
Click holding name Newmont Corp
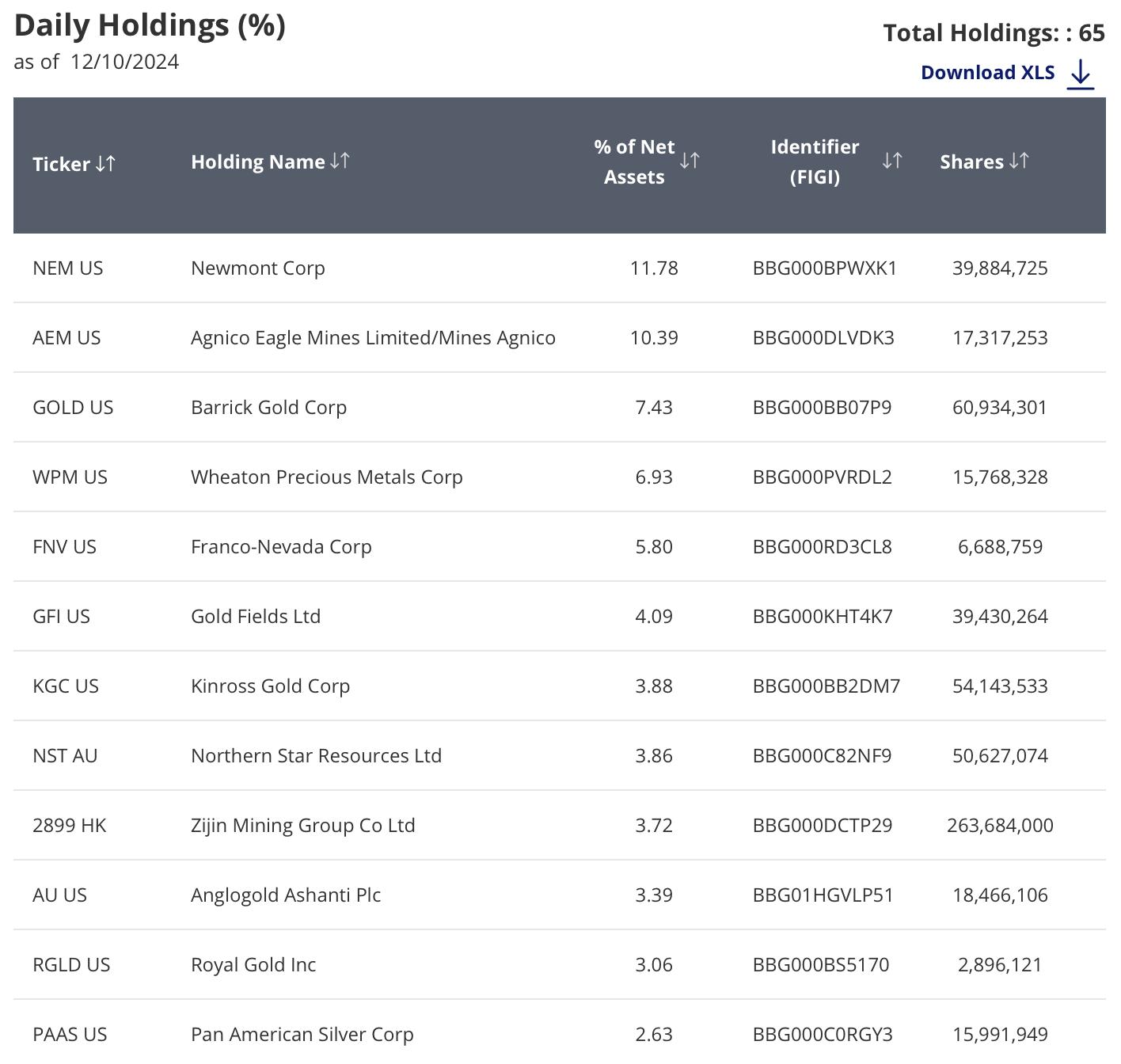[x=258, y=268]
